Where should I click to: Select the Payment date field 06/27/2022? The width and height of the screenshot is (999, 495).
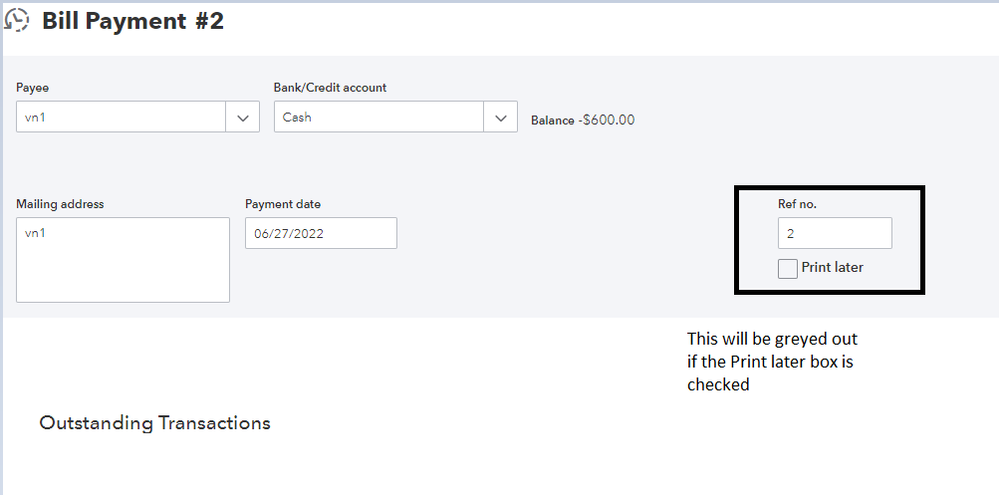pos(320,233)
